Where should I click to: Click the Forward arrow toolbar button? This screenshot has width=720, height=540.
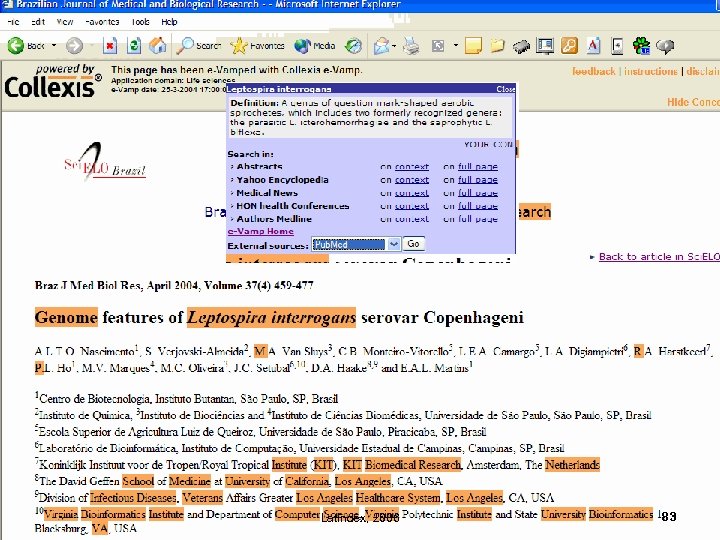[74, 46]
